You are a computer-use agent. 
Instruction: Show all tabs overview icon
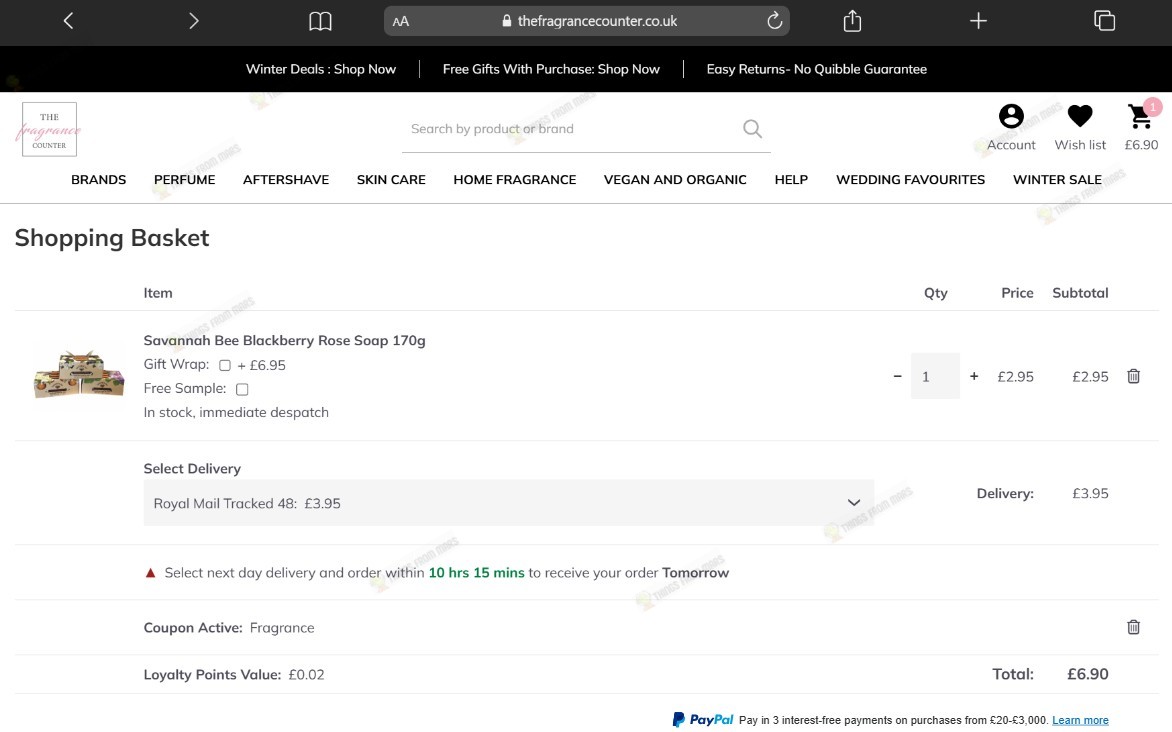click(1104, 21)
